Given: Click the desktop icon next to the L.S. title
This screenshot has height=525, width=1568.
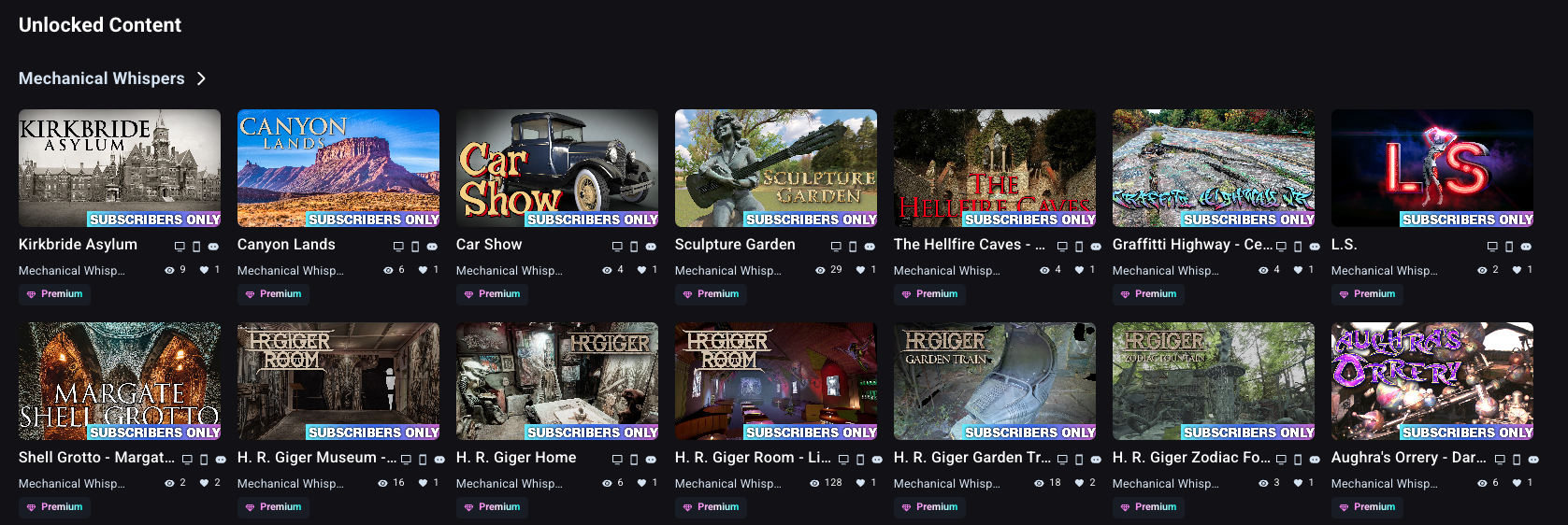Looking at the screenshot, I should click(1492, 247).
